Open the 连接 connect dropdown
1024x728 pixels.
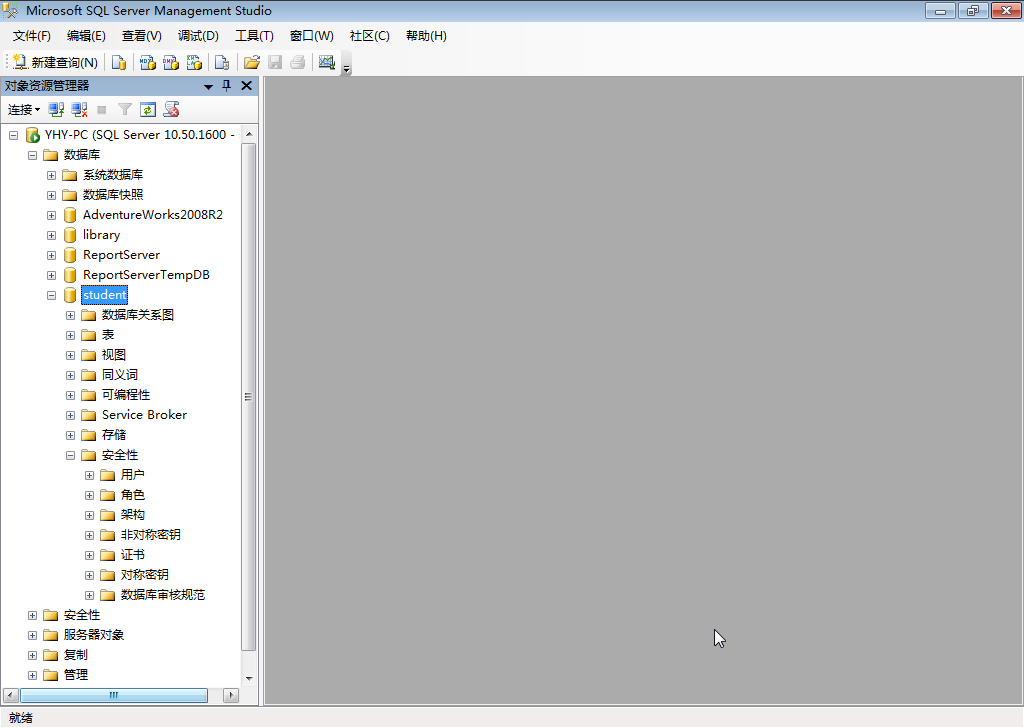pyautogui.click(x=24, y=110)
